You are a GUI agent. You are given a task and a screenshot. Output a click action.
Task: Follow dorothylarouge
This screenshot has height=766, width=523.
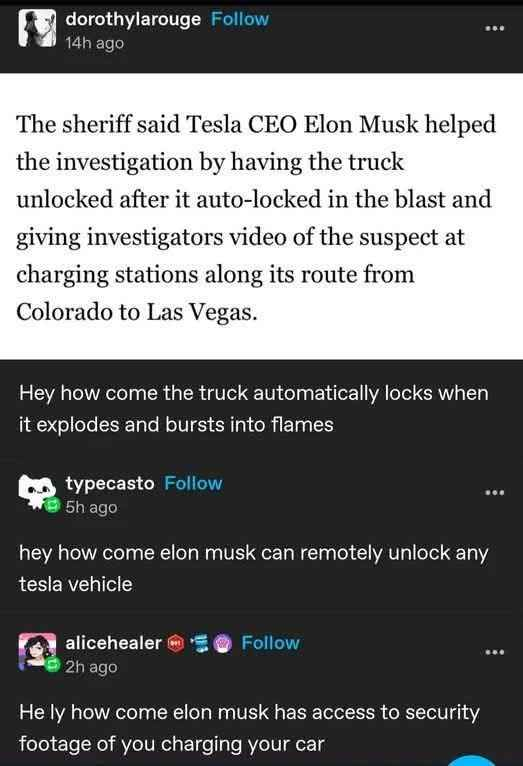tap(240, 19)
